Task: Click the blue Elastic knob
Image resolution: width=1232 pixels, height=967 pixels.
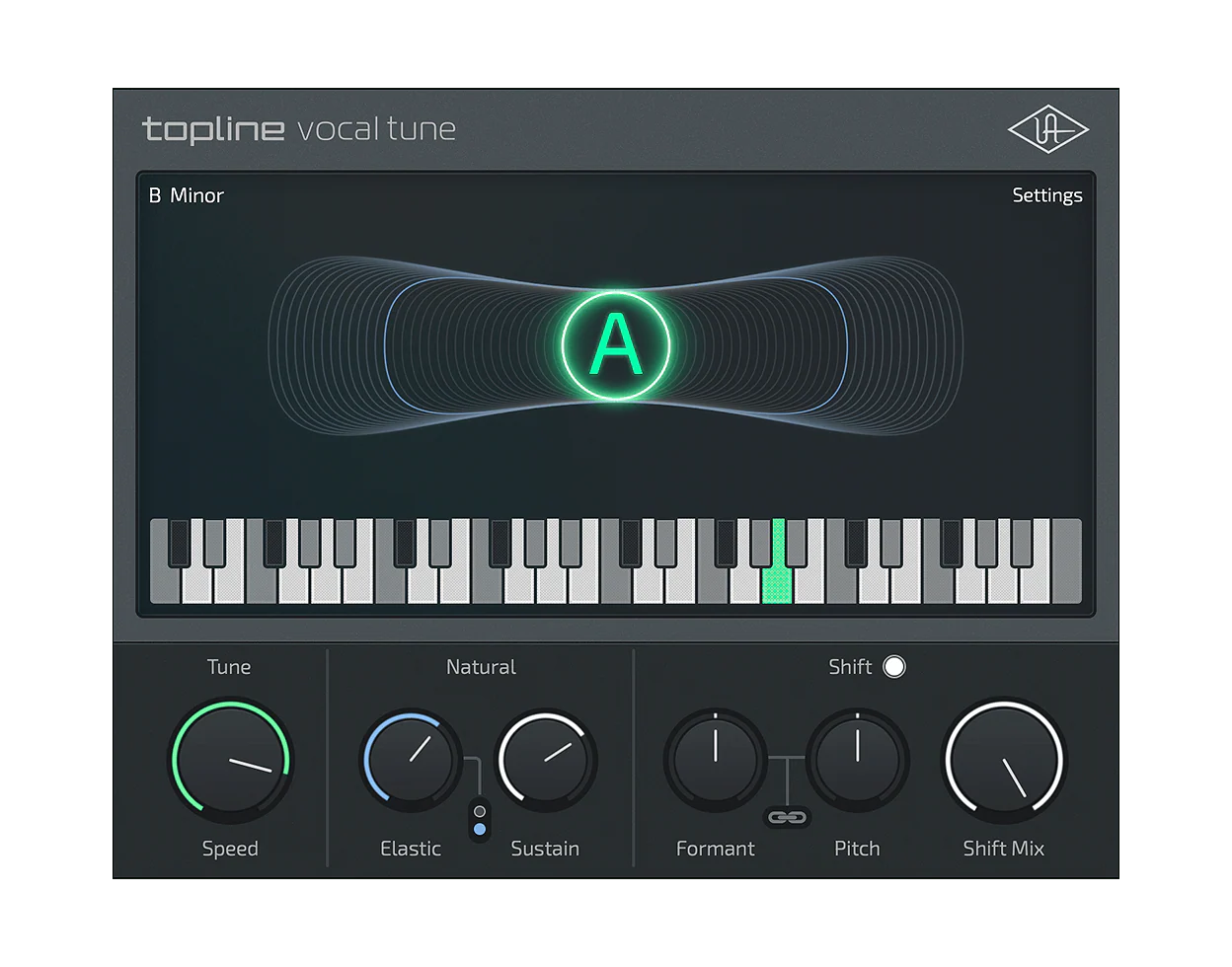Action: [x=411, y=761]
